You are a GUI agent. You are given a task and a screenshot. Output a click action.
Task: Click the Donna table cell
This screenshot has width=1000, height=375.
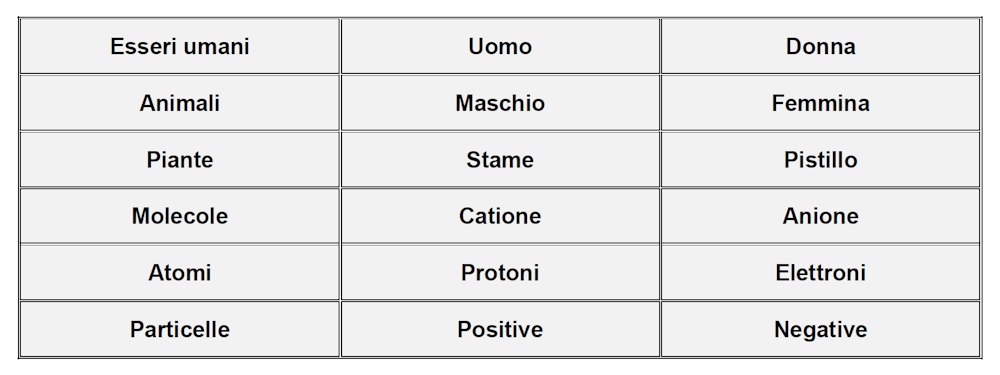820,47
